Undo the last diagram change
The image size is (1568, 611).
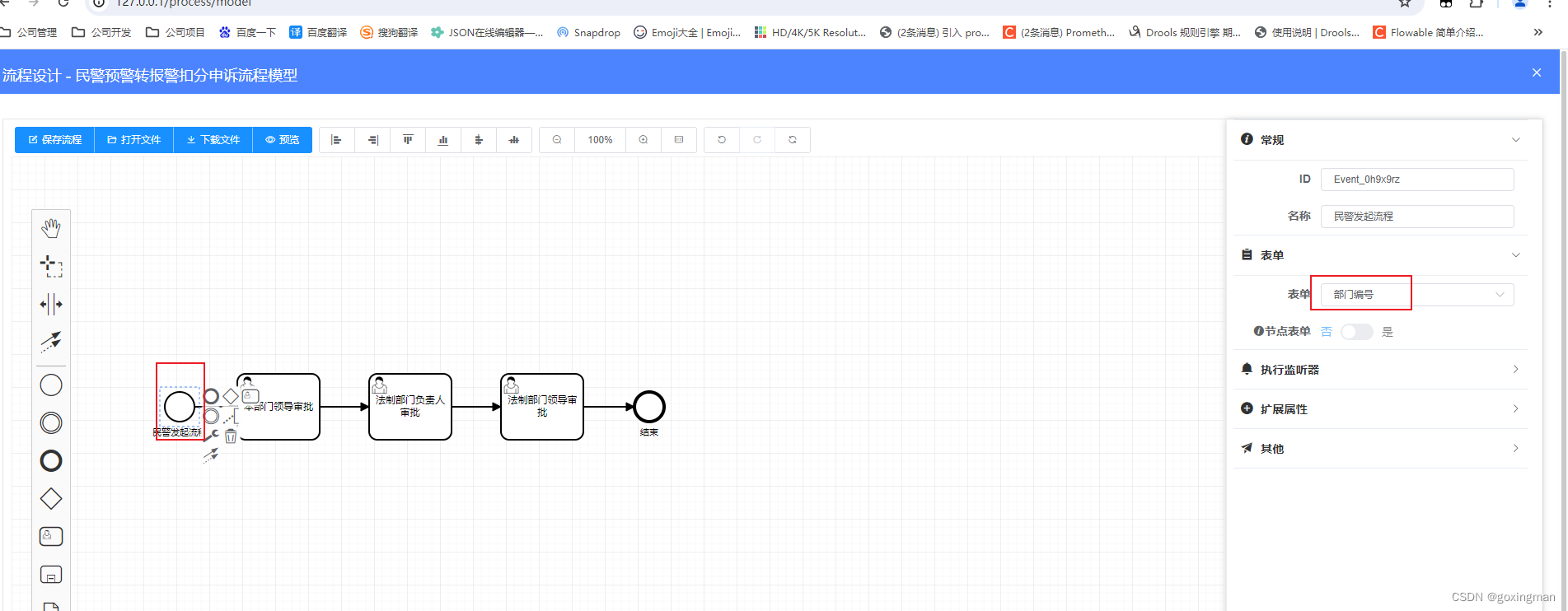pyautogui.click(x=722, y=140)
